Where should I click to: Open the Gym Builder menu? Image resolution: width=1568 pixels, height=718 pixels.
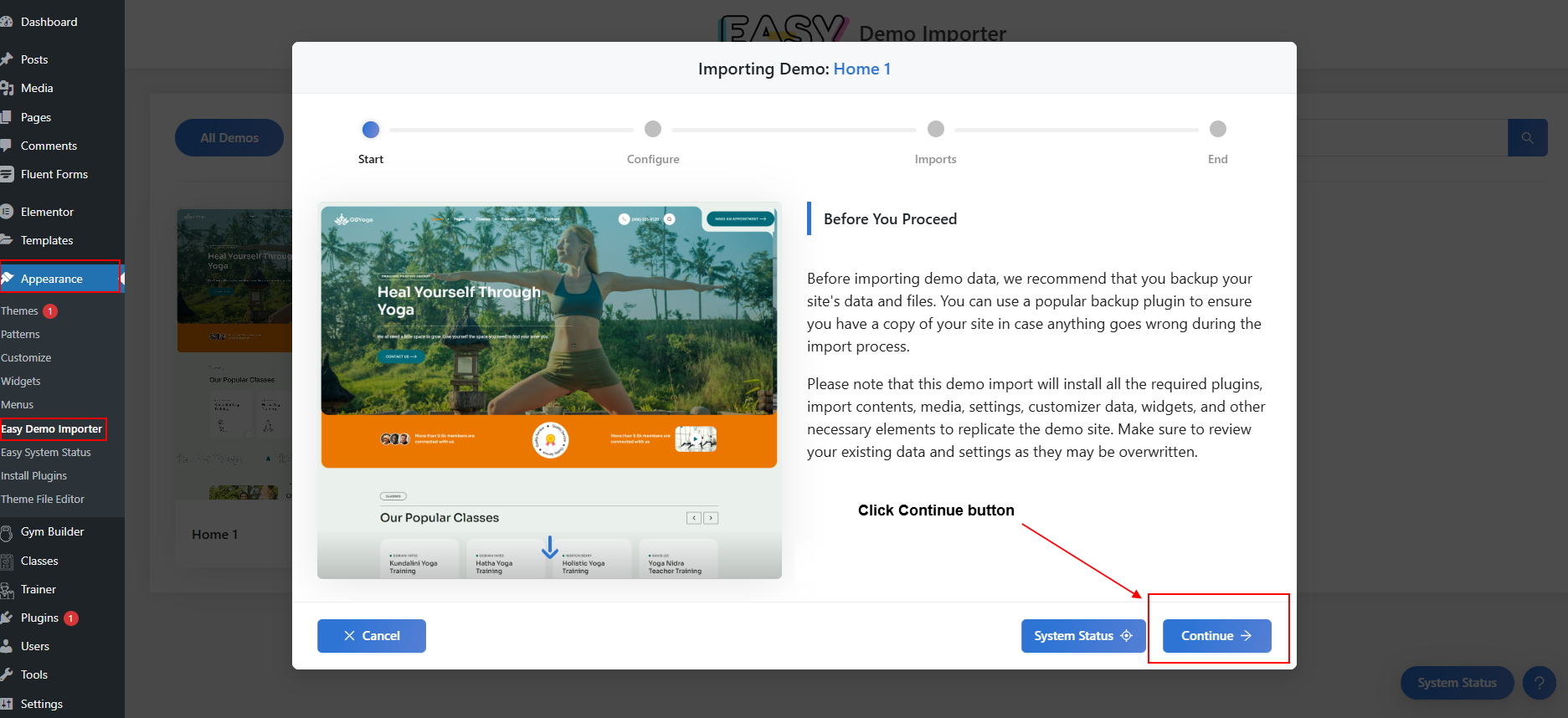[x=52, y=531]
